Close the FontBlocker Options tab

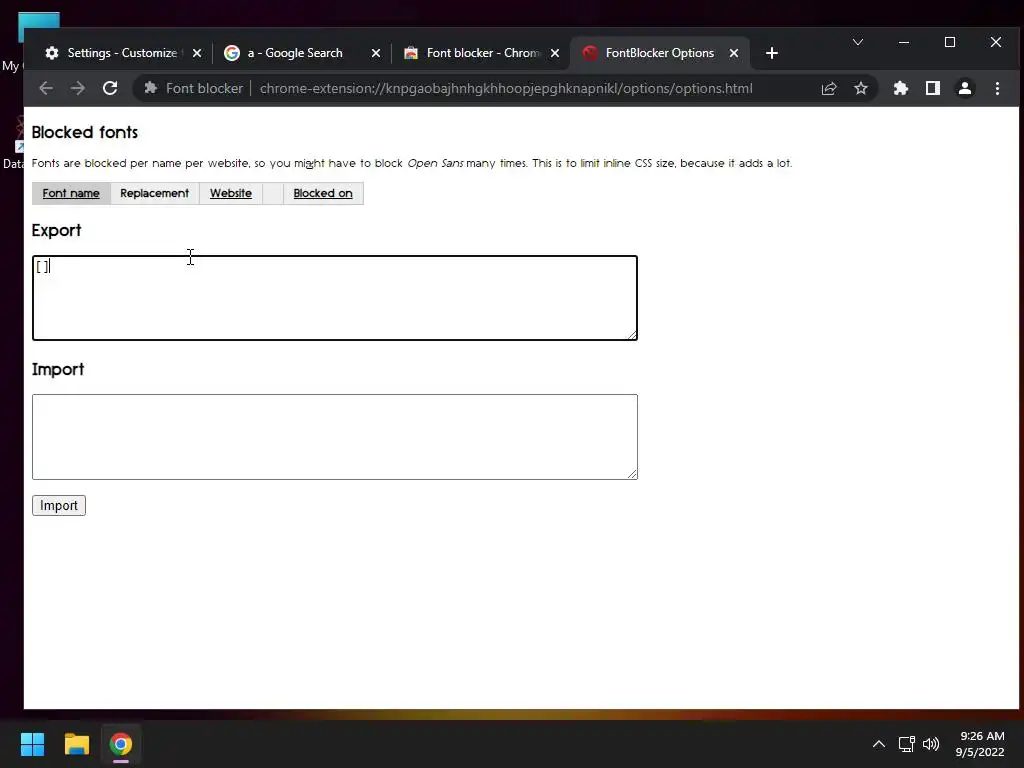[x=734, y=53]
